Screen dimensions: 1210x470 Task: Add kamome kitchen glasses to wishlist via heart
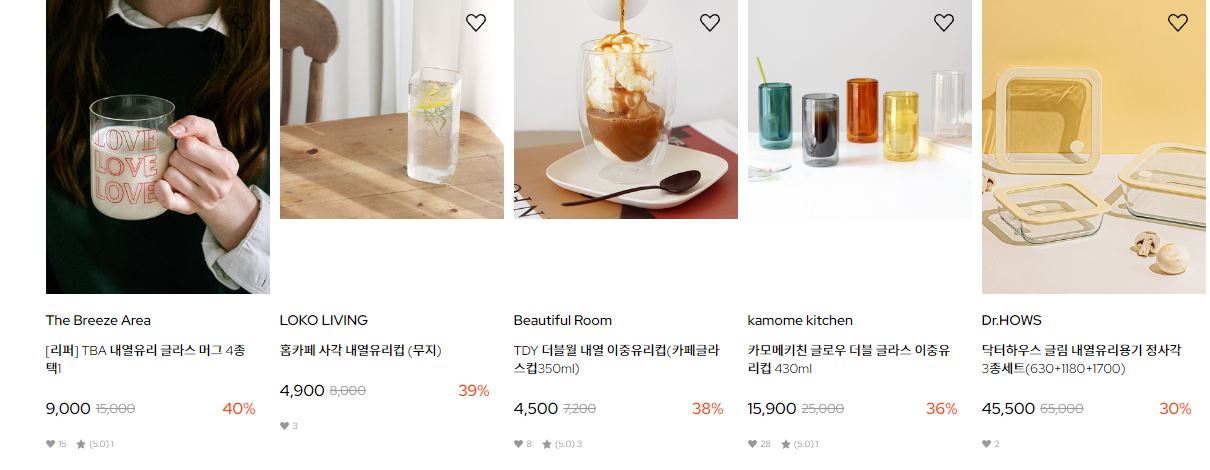944,22
